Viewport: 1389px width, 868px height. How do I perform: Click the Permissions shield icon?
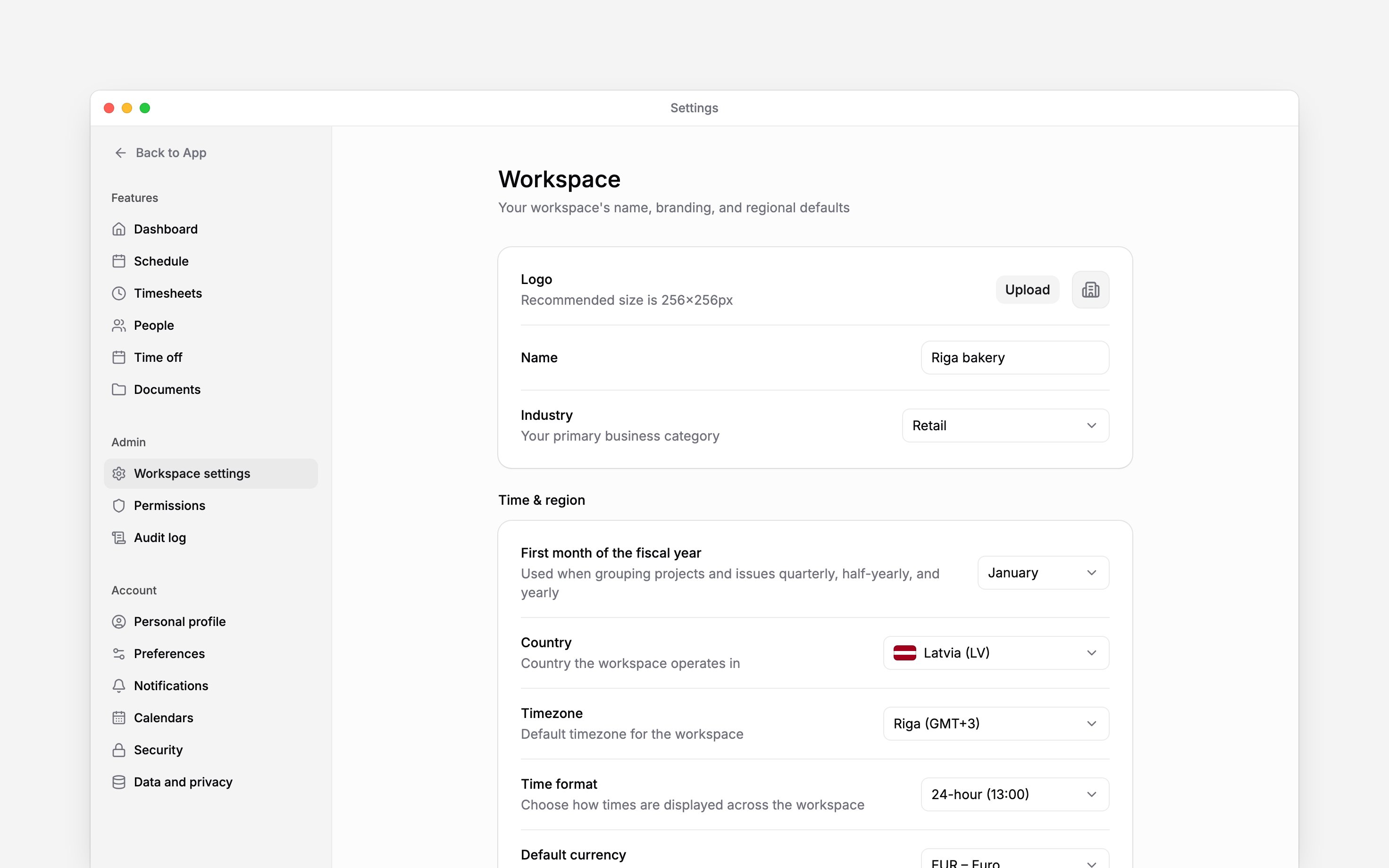click(119, 506)
